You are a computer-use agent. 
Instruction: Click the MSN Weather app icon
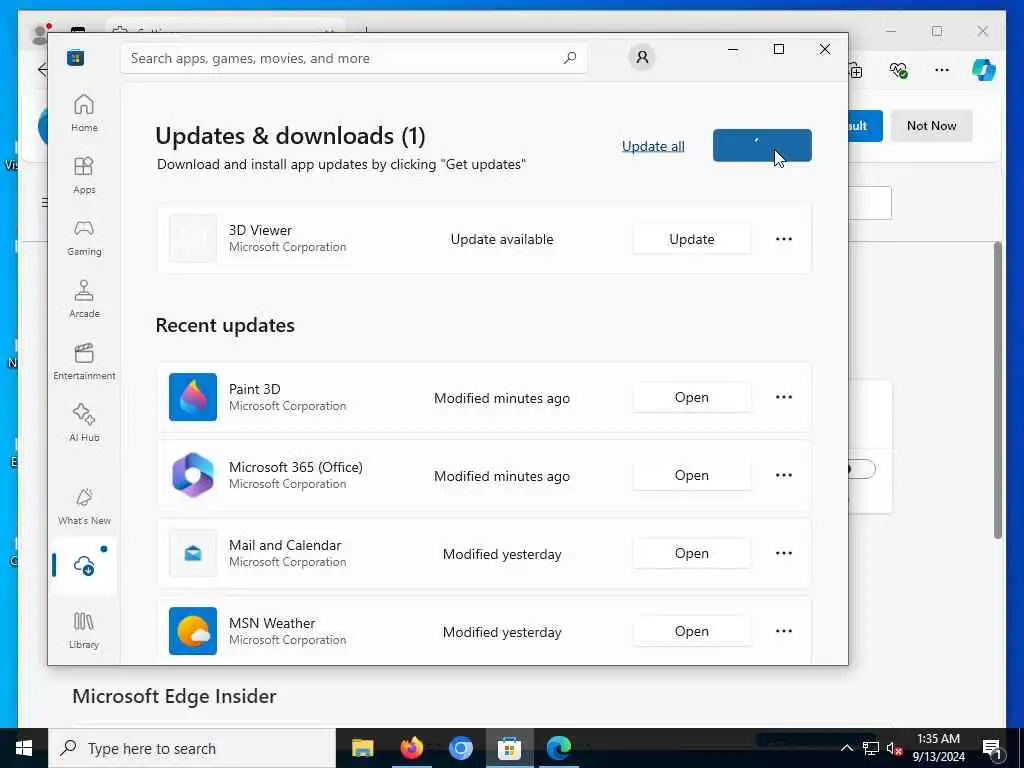[x=193, y=631]
